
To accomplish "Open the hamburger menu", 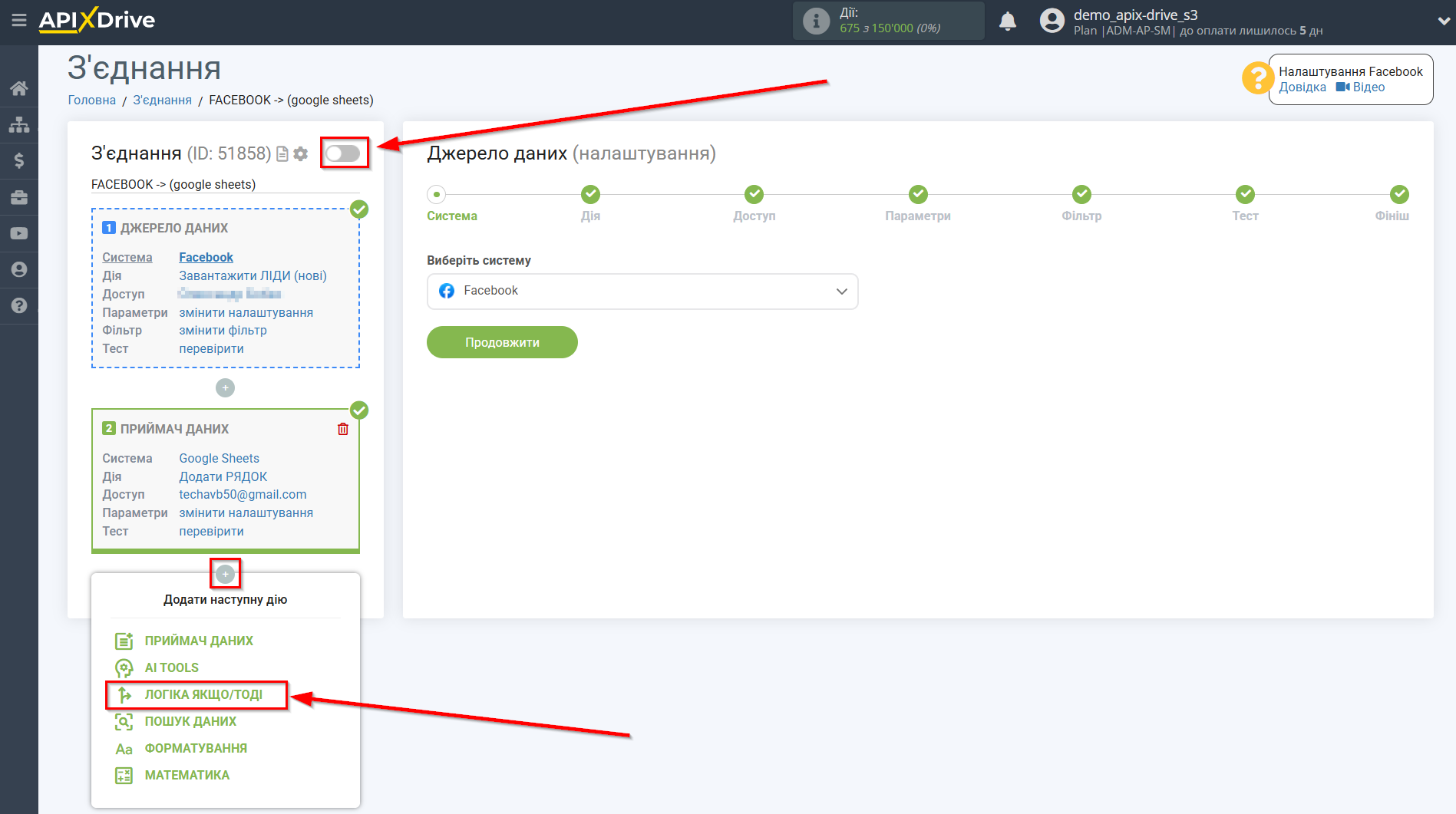I will [19, 21].
